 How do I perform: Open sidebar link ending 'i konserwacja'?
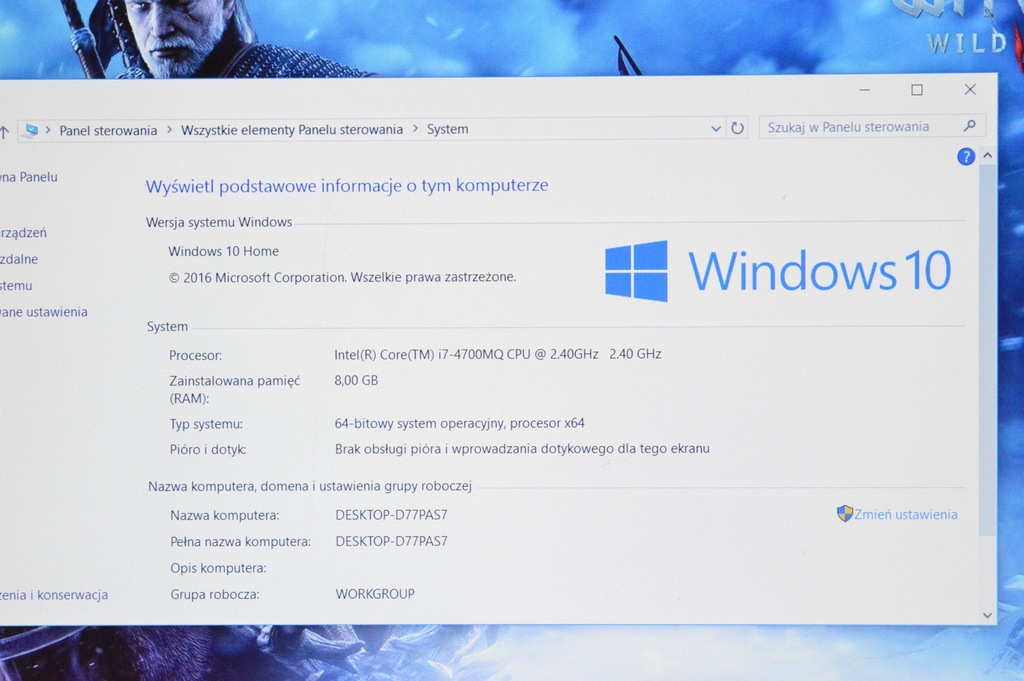pos(54,595)
